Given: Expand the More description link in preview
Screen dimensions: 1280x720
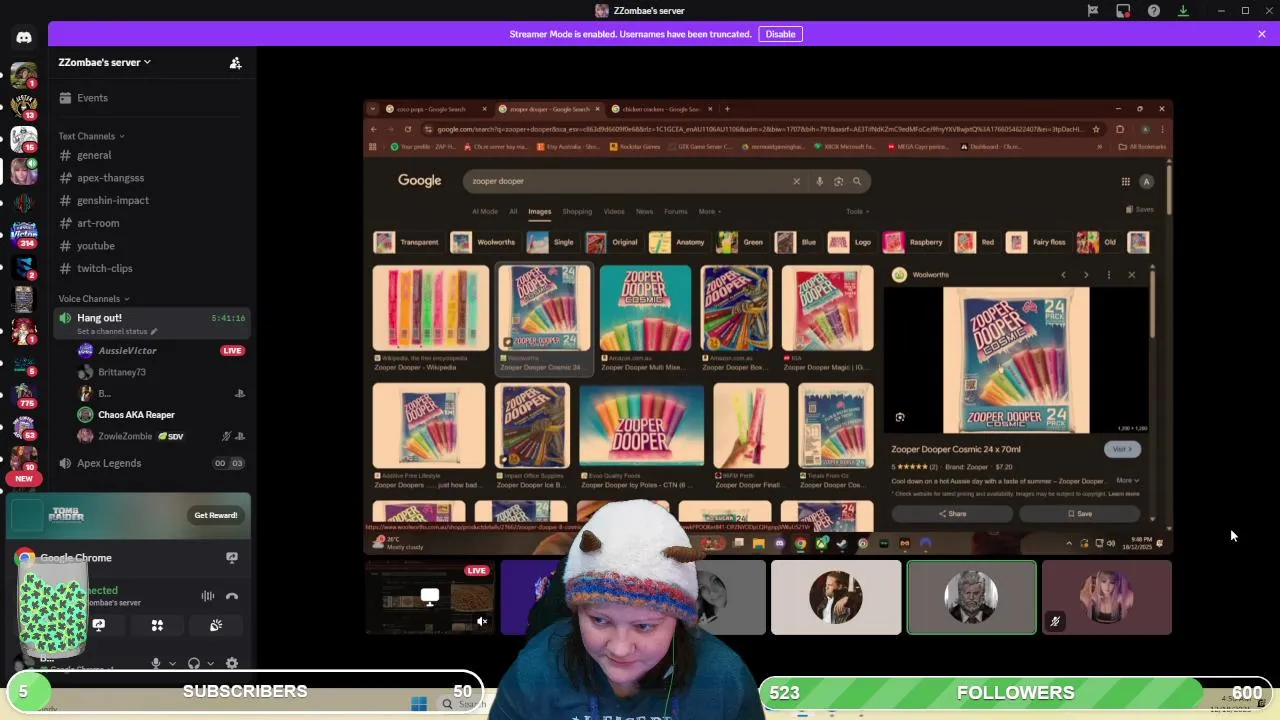Looking at the screenshot, I should (1127, 480).
